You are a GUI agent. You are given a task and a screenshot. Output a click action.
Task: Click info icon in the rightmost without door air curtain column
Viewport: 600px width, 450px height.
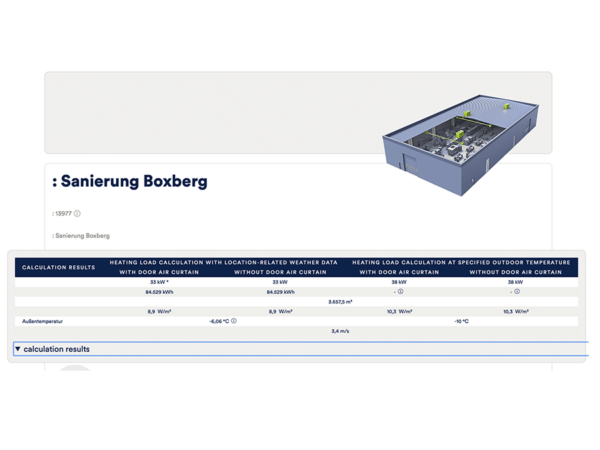tap(517, 292)
